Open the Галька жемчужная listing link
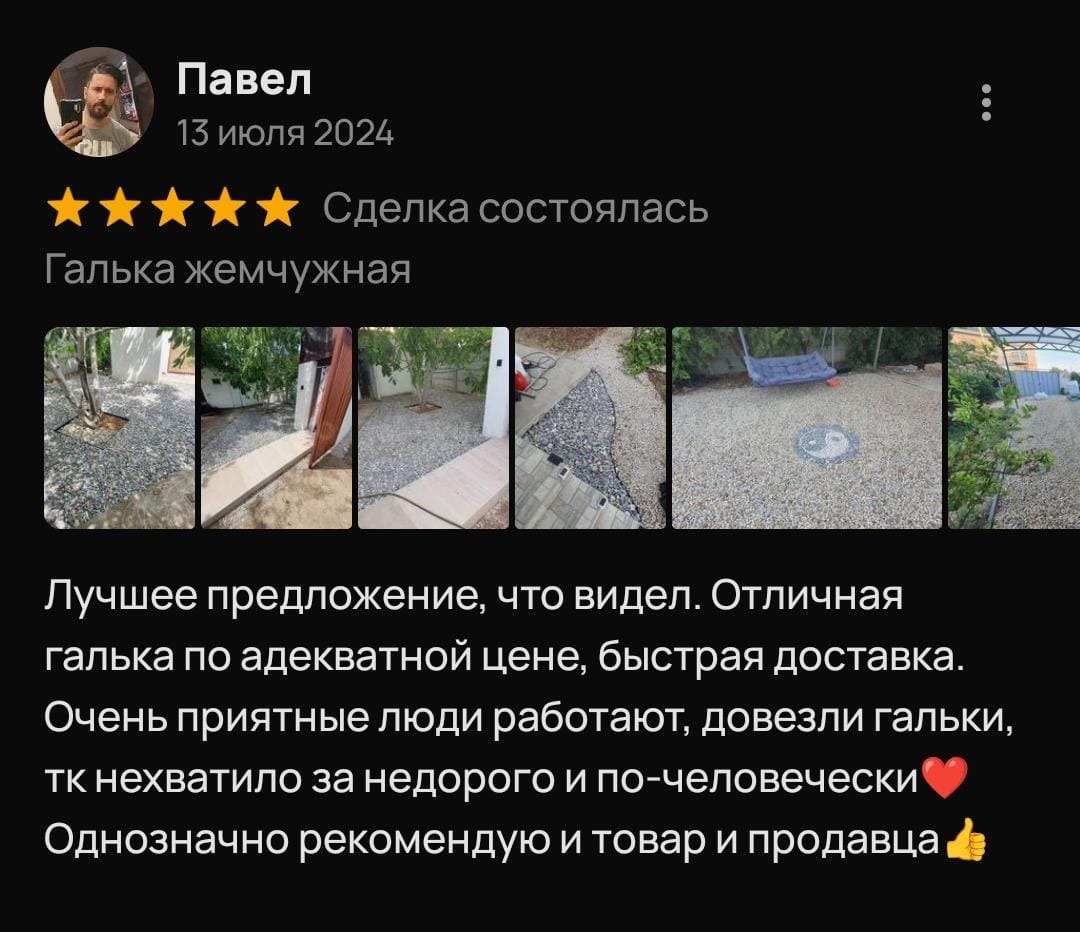The image size is (1080, 932). pyautogui.click(x=228, y=269)
